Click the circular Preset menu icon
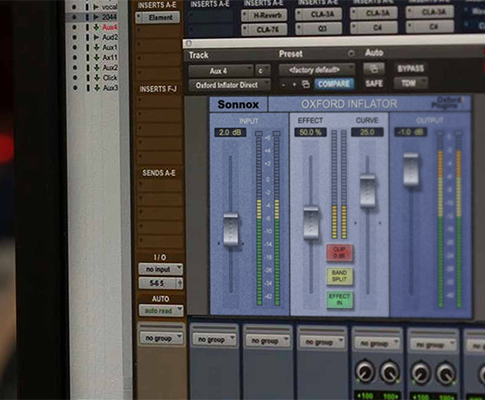The height and width of the screenshot is (400, 485). [351, 53]
